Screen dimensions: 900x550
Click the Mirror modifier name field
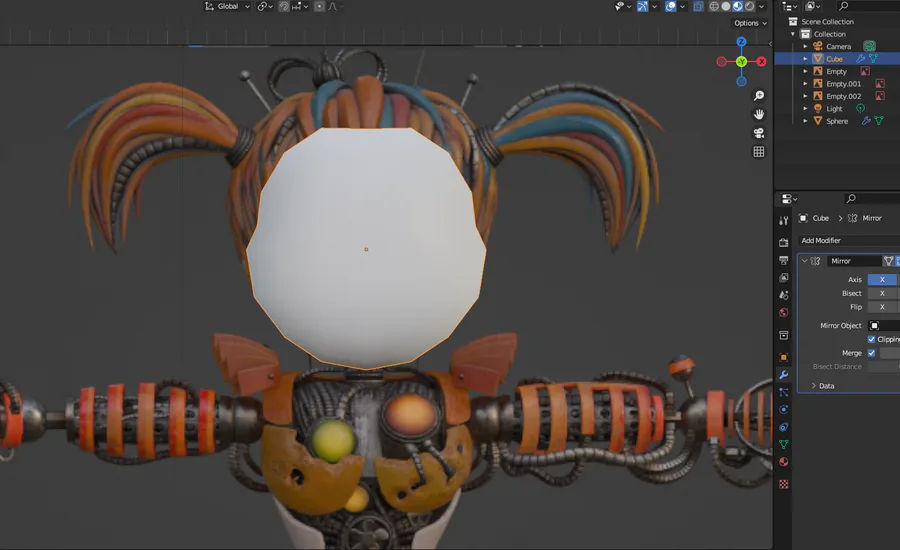point(854,261)
